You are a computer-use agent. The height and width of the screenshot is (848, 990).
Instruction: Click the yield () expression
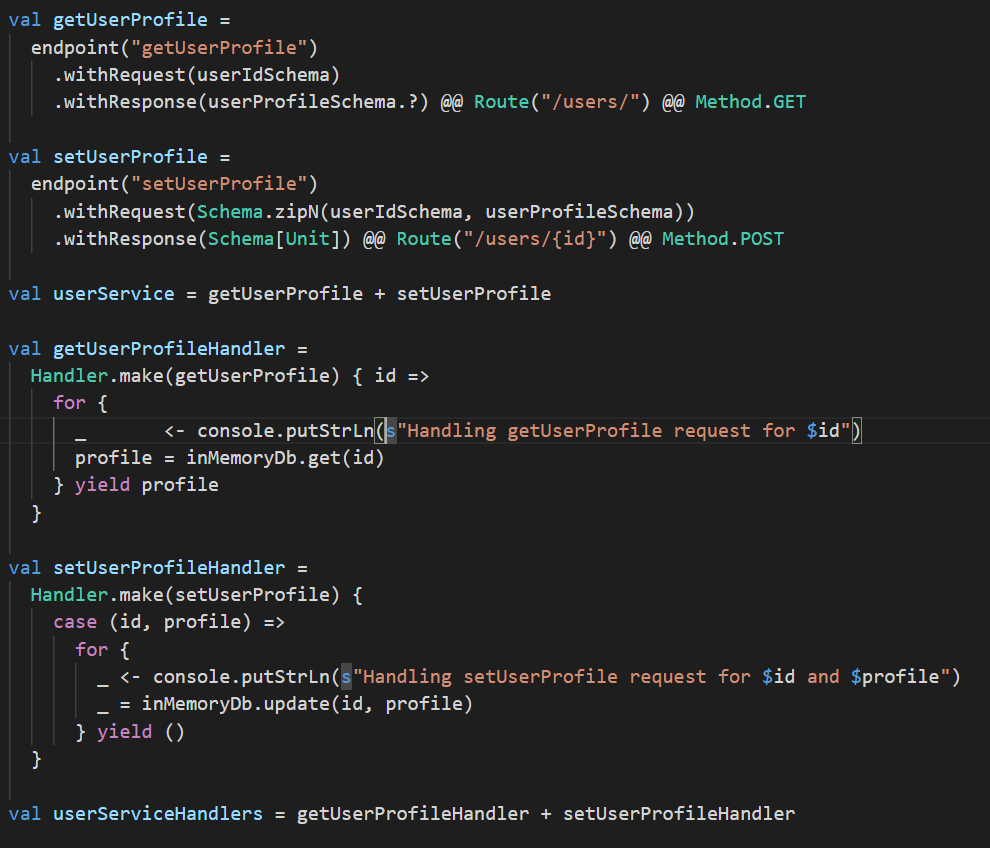pyautogui.click(x=125, y=730)
